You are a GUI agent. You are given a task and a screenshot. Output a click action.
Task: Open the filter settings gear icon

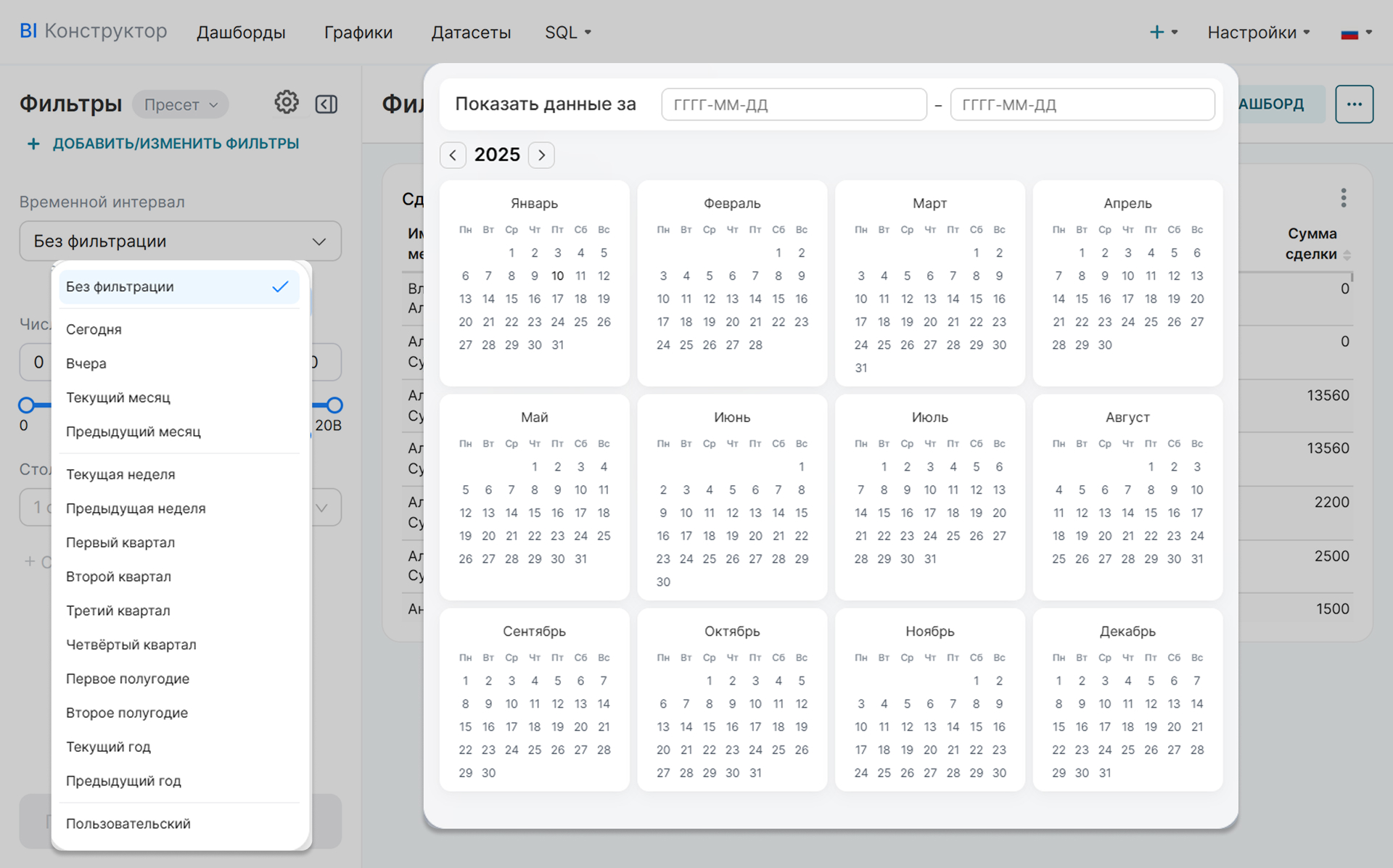click(286, 103)
